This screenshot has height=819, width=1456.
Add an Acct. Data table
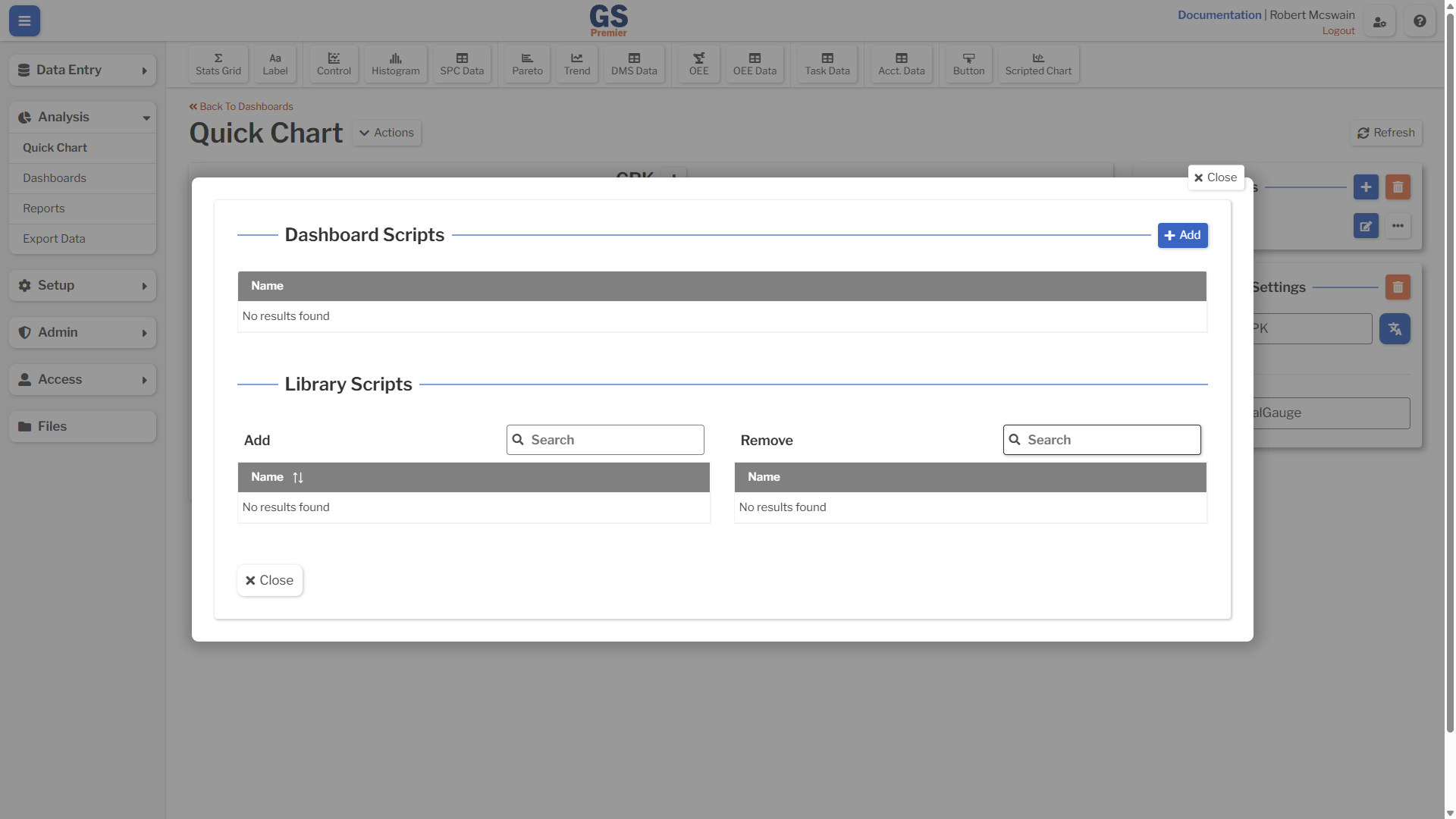point(902,64)
